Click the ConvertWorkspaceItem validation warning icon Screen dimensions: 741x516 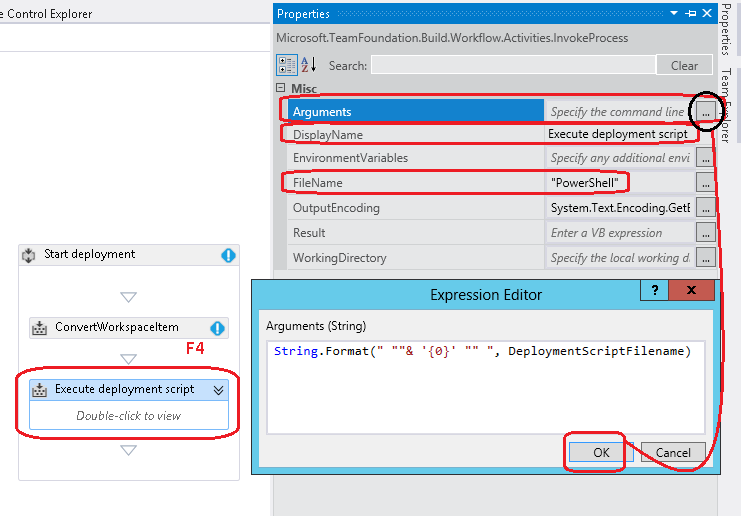point(217,328)
